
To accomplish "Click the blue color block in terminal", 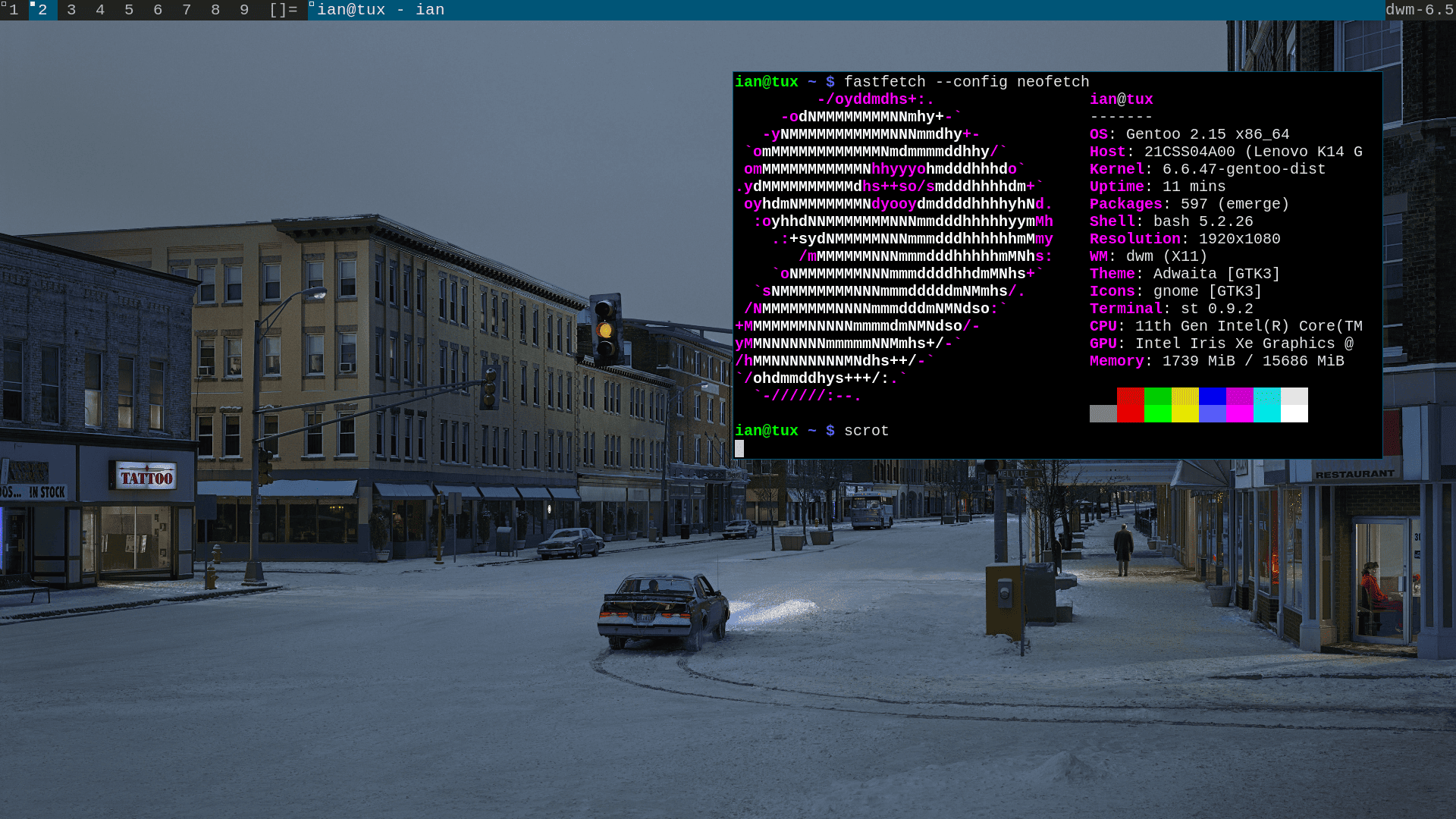I will click(1212, 405).
